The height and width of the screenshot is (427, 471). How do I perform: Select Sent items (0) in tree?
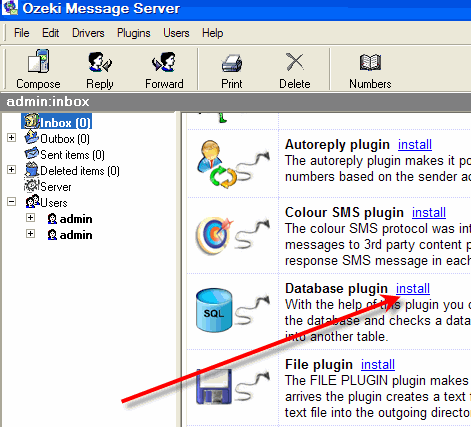point(72,155)
